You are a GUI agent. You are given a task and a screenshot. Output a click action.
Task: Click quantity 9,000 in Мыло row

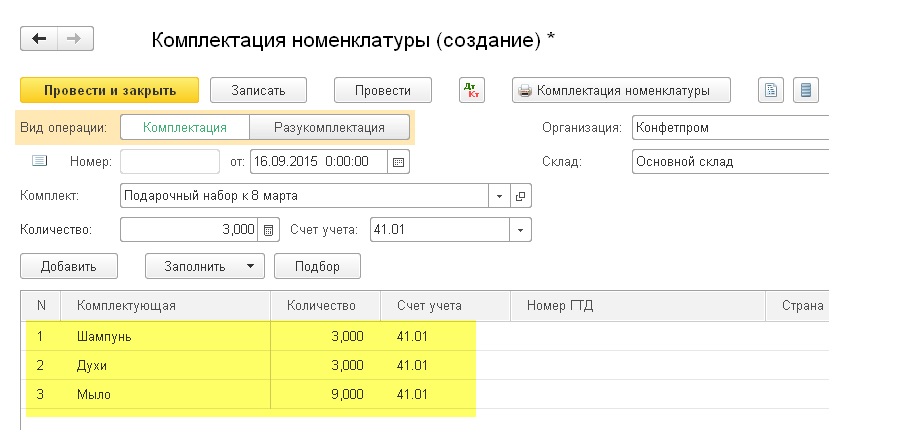[325, 395]
